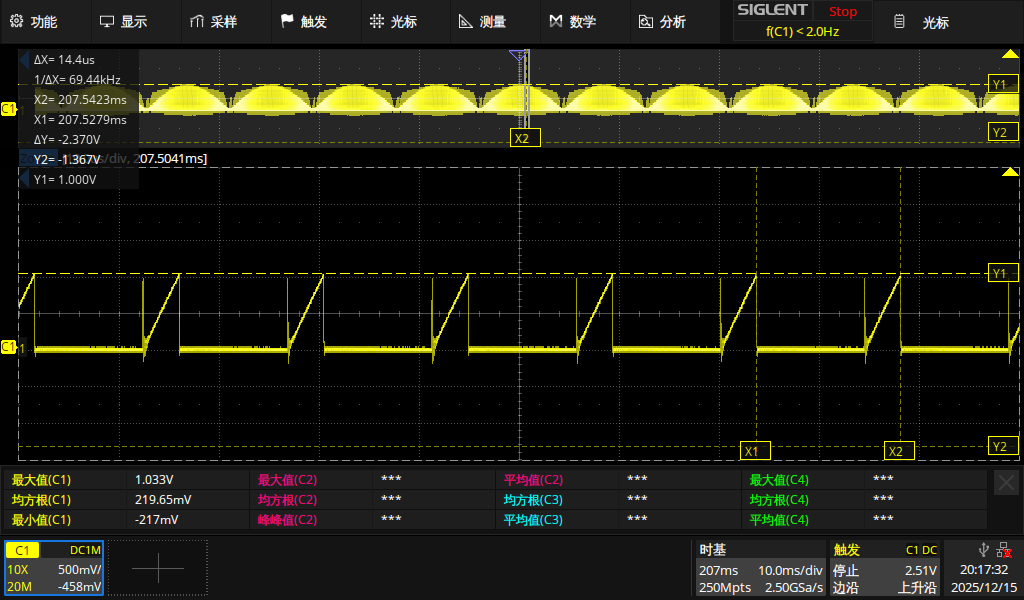Click the list icon beside right 光标 label
This screenshot has height=600, width=1024.
coord(899,22)
